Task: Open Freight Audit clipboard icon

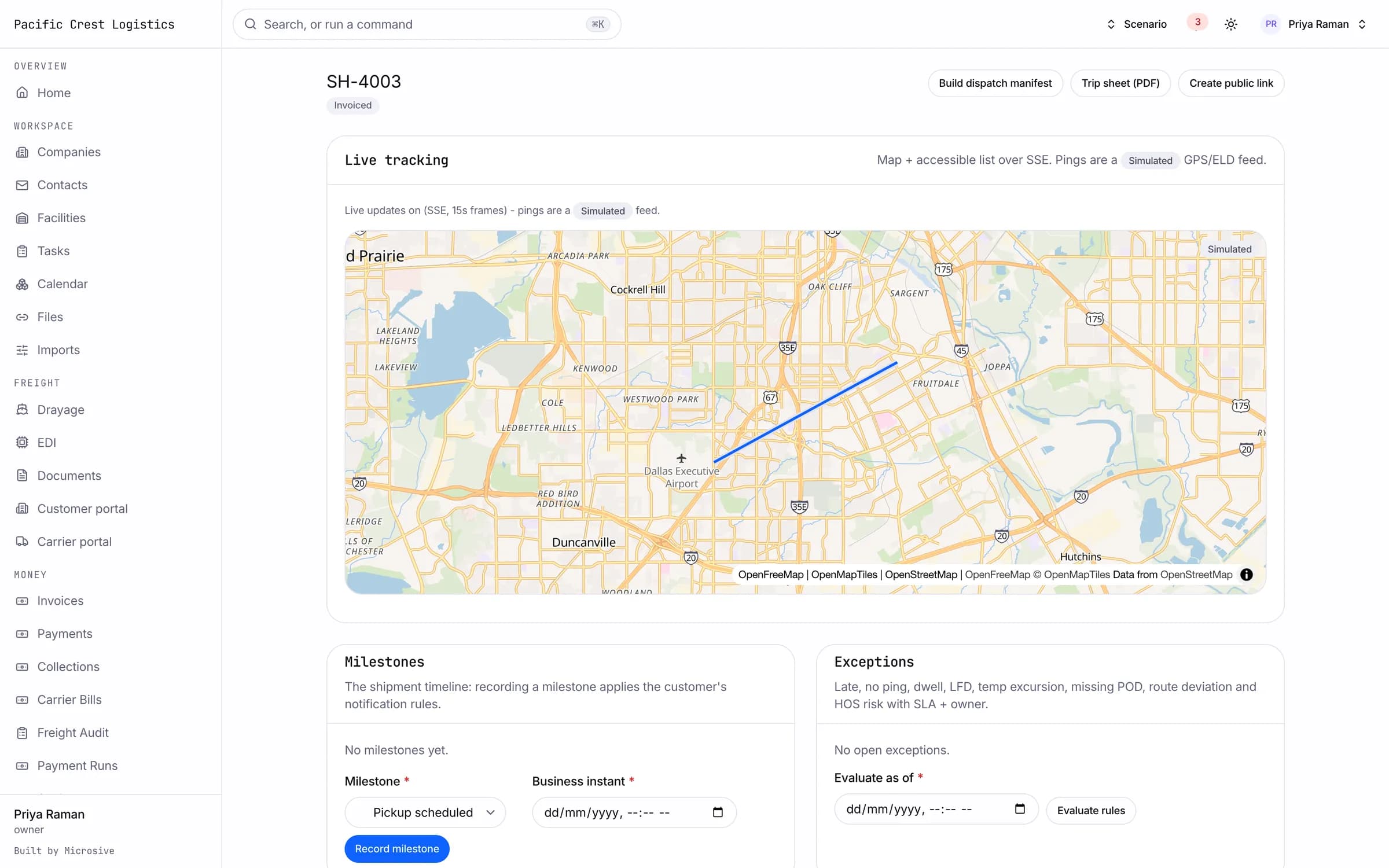Action: pos(22,733)
